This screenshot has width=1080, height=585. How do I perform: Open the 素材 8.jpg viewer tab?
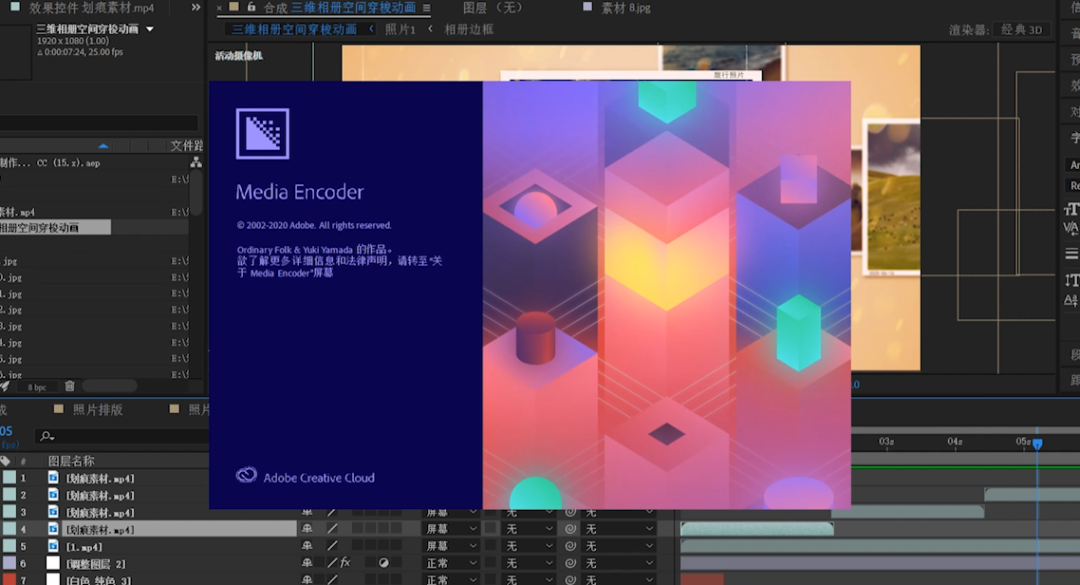(x=625, y=8)
